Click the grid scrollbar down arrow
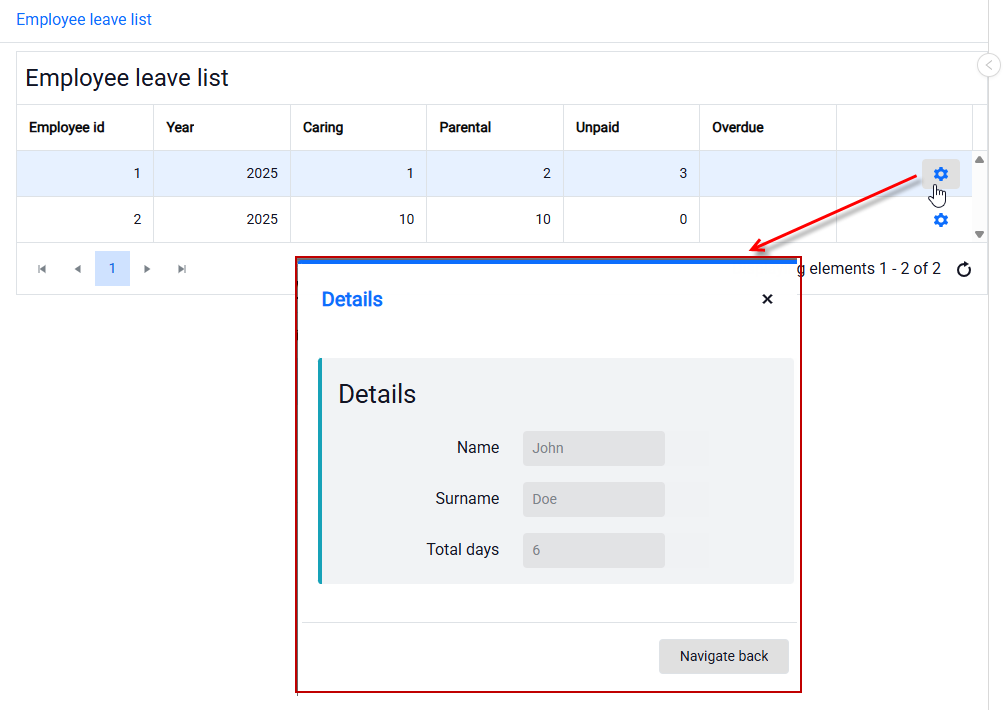 (x=979, y=234)
